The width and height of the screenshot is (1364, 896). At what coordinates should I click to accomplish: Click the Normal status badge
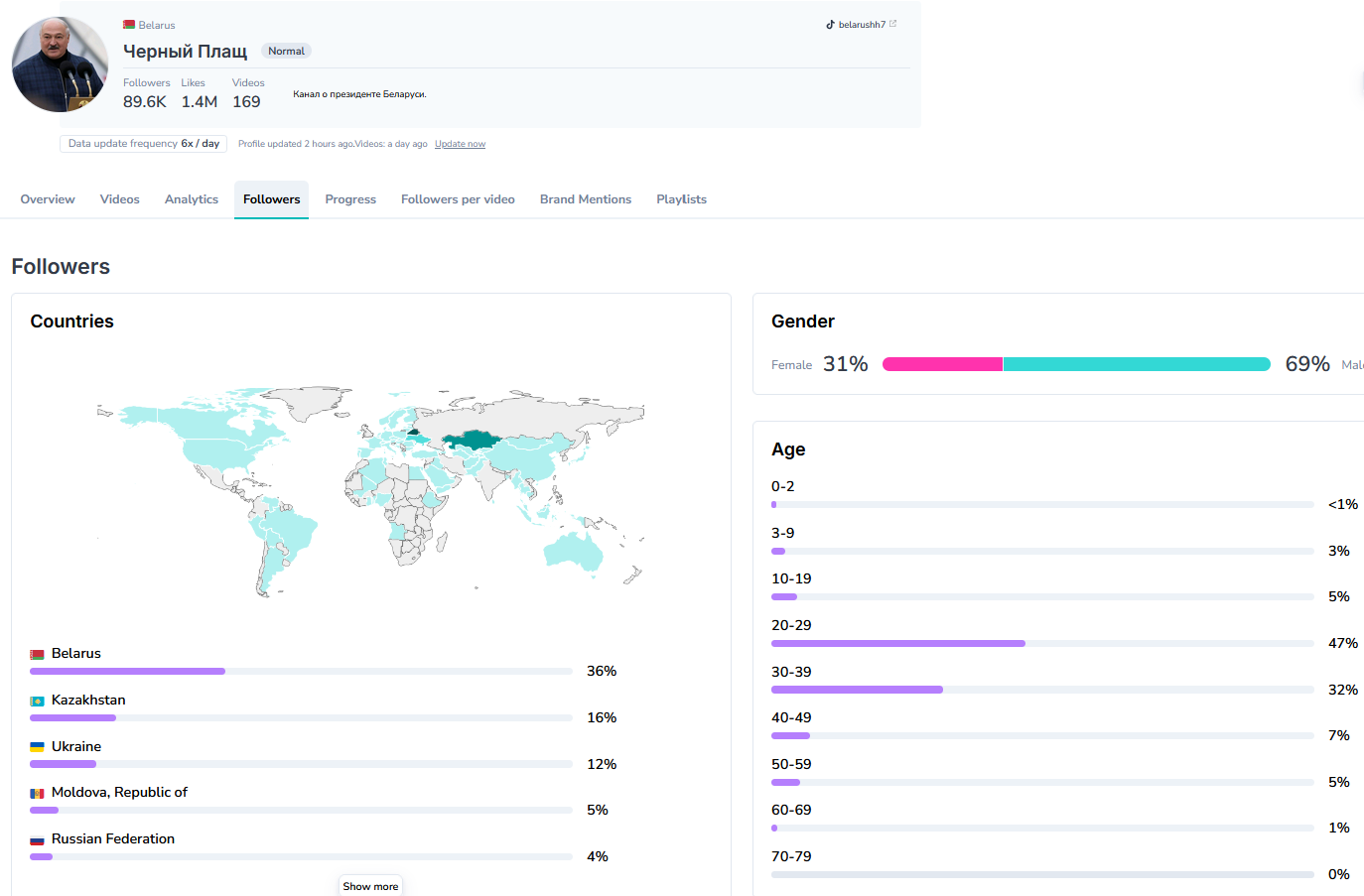[286, 51]
